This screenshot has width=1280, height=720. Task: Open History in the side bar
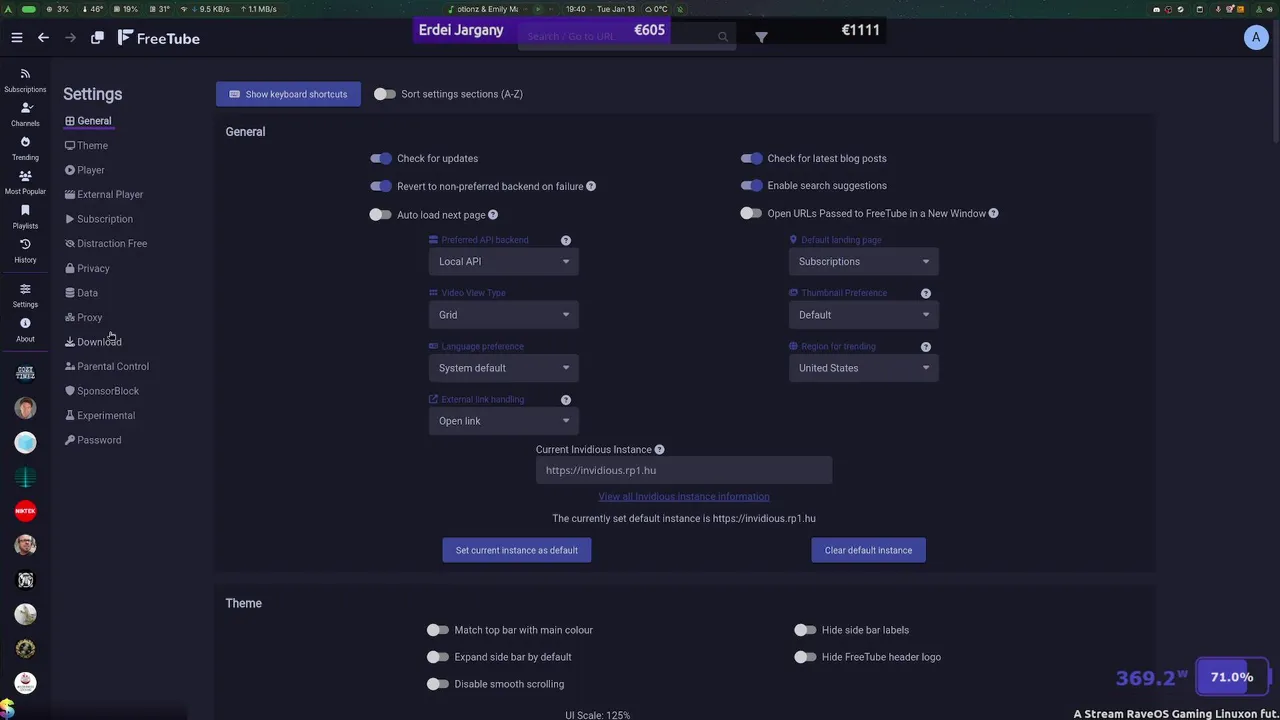25,250
